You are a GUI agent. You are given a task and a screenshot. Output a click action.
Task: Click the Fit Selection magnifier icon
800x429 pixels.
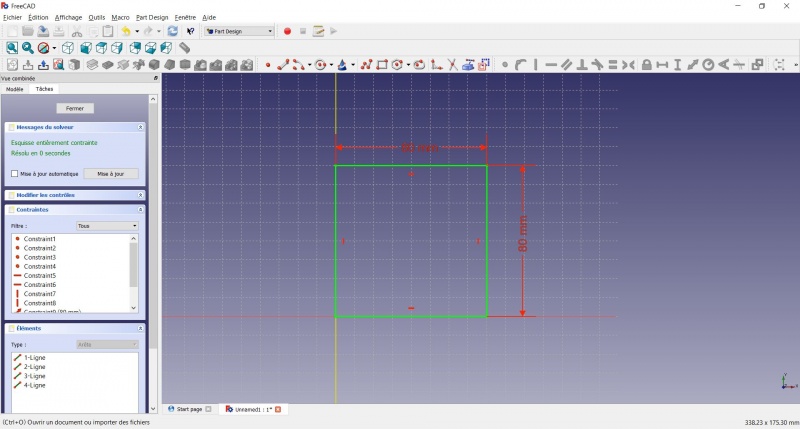28,48
